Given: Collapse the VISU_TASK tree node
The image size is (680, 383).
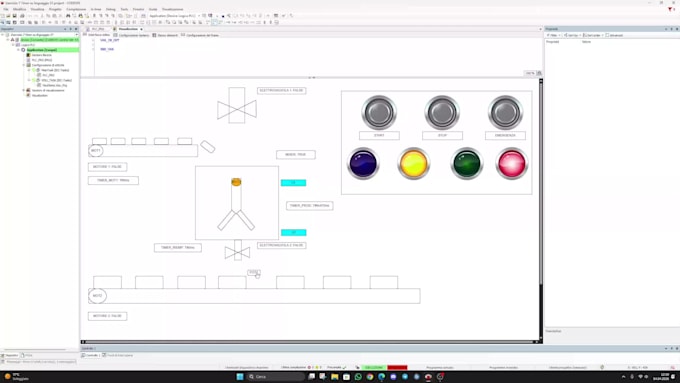Looking at the screenshot, I should pos(29,80).
